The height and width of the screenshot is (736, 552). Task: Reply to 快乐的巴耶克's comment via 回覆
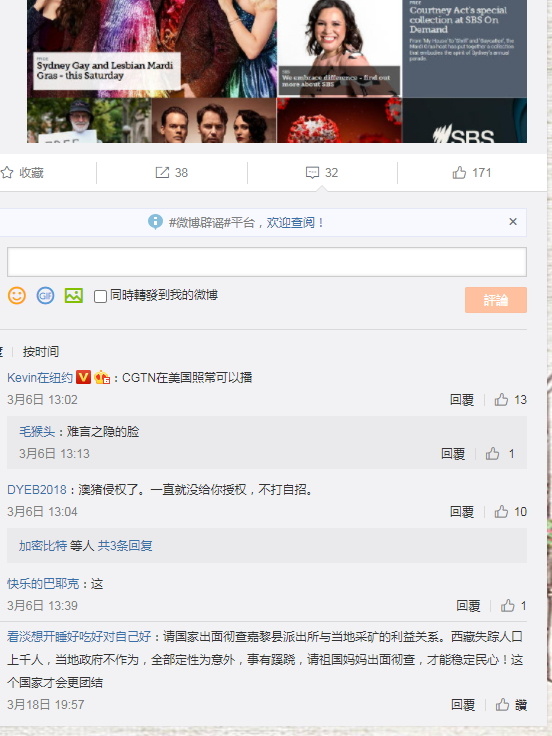pos(468,606)
